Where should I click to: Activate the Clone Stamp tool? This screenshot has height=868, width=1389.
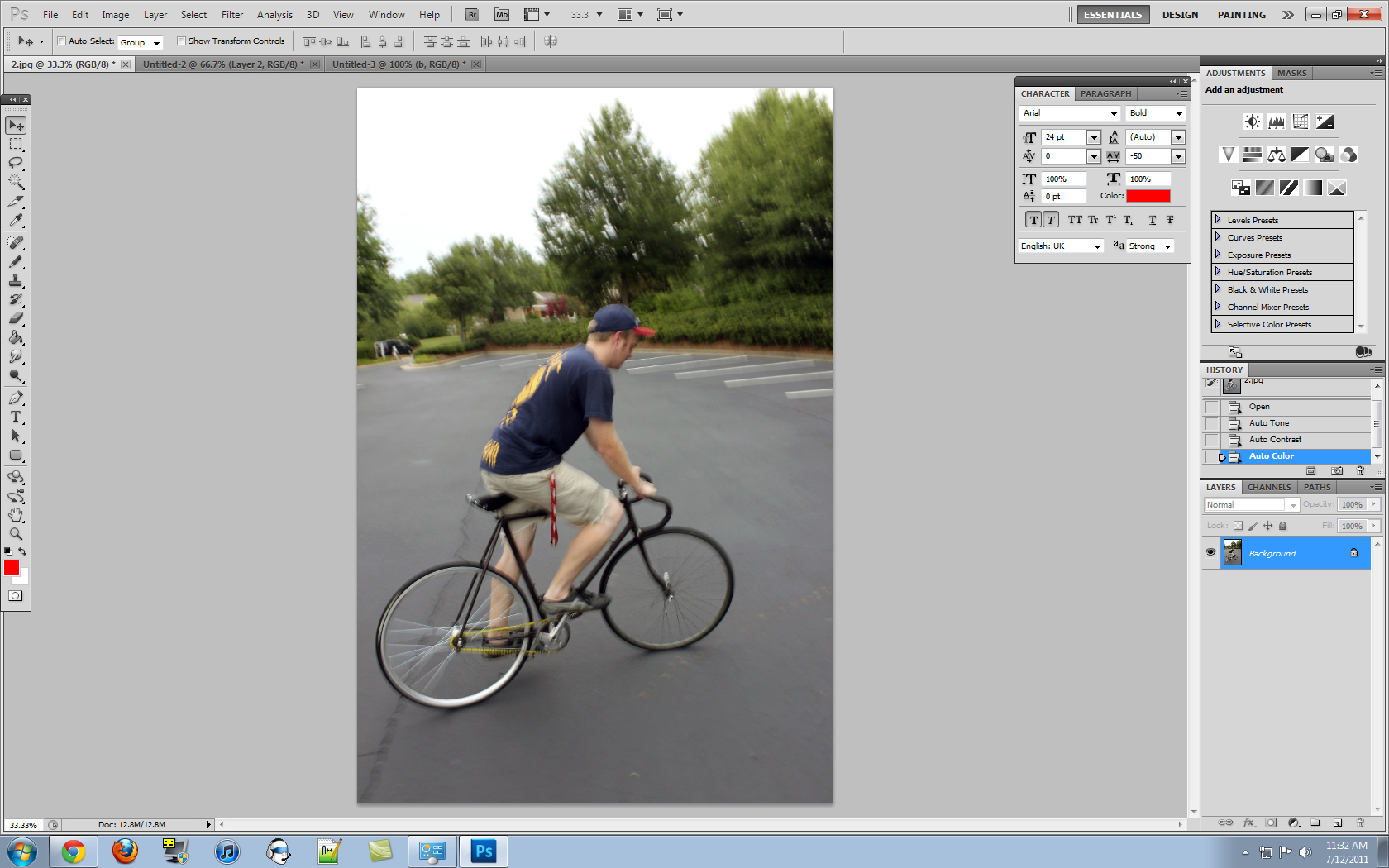[16, 282]
